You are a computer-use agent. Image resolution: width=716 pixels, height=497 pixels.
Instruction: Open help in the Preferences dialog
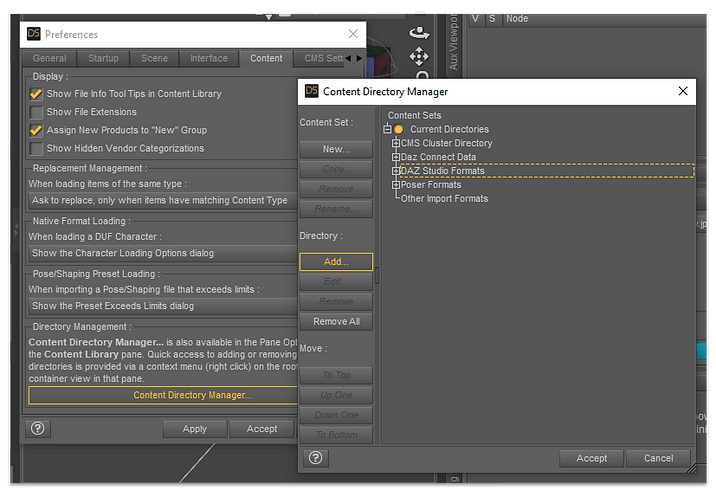pos(38,428)
